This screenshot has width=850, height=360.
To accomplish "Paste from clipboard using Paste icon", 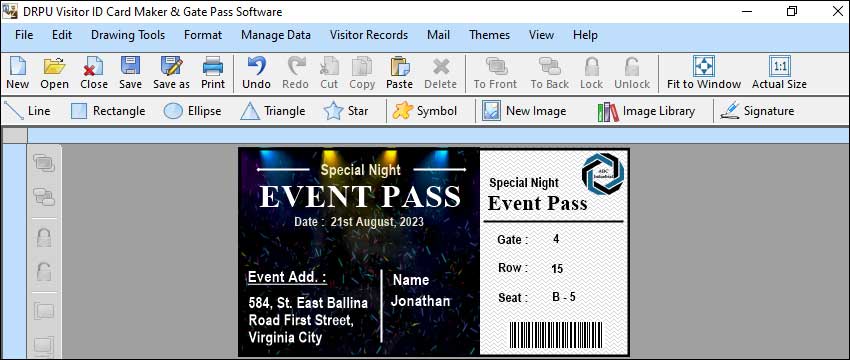I will point(400,73).
